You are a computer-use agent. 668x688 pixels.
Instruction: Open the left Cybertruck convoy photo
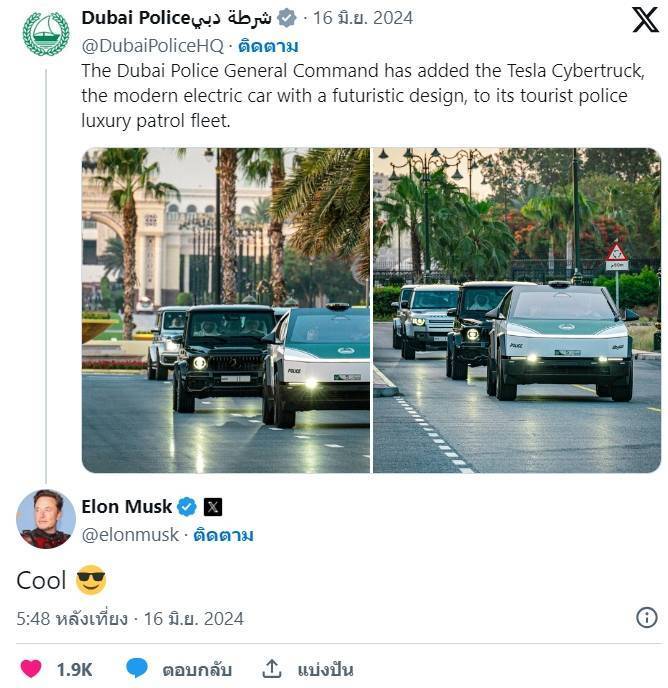coord(225,310)
